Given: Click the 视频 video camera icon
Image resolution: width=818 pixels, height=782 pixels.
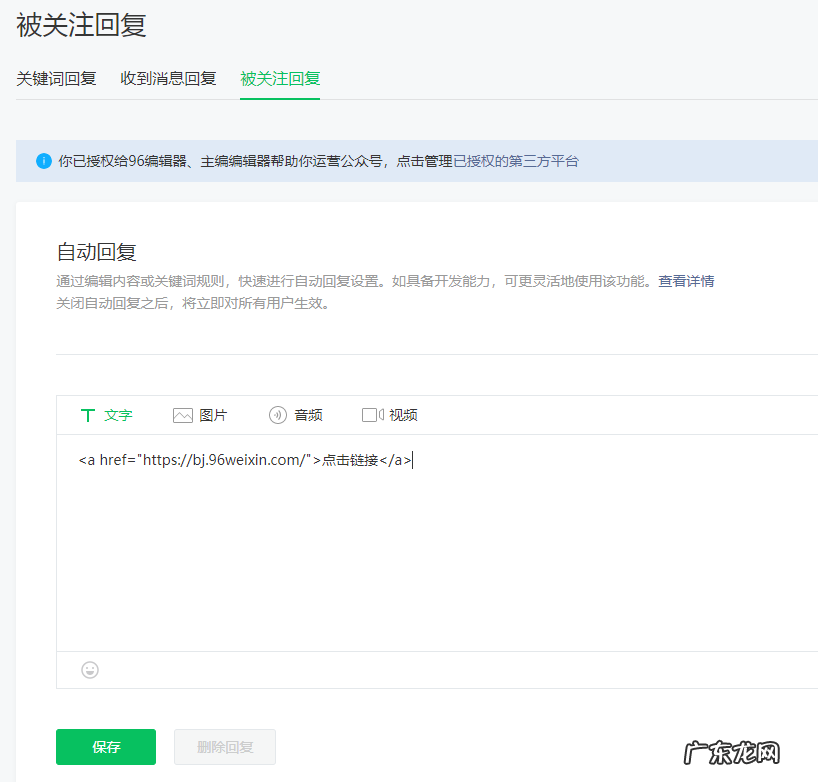Looking at the screenshot, I should coord(371,414).
